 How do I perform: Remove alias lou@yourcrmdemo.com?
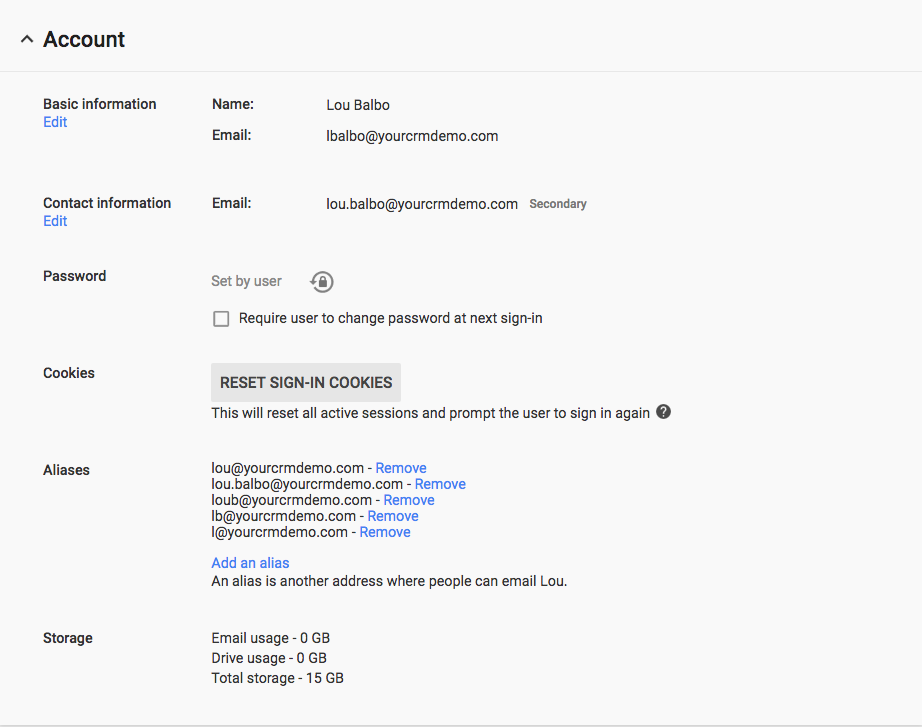click(401, 468)
